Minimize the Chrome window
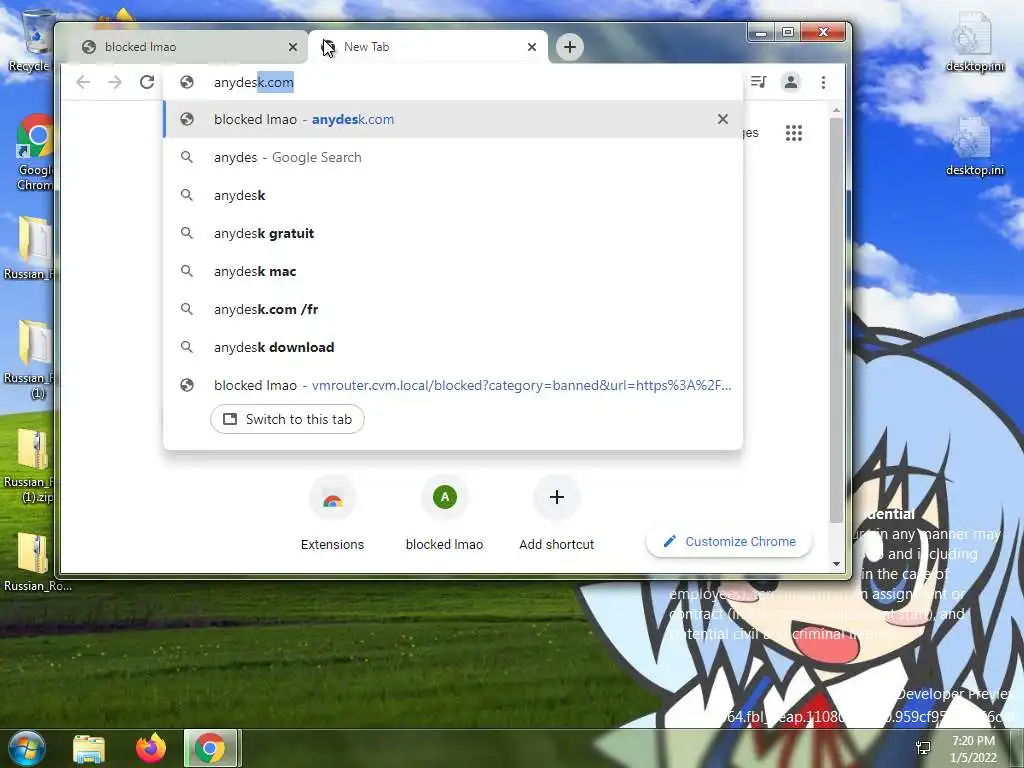 (x=761, y=32)
